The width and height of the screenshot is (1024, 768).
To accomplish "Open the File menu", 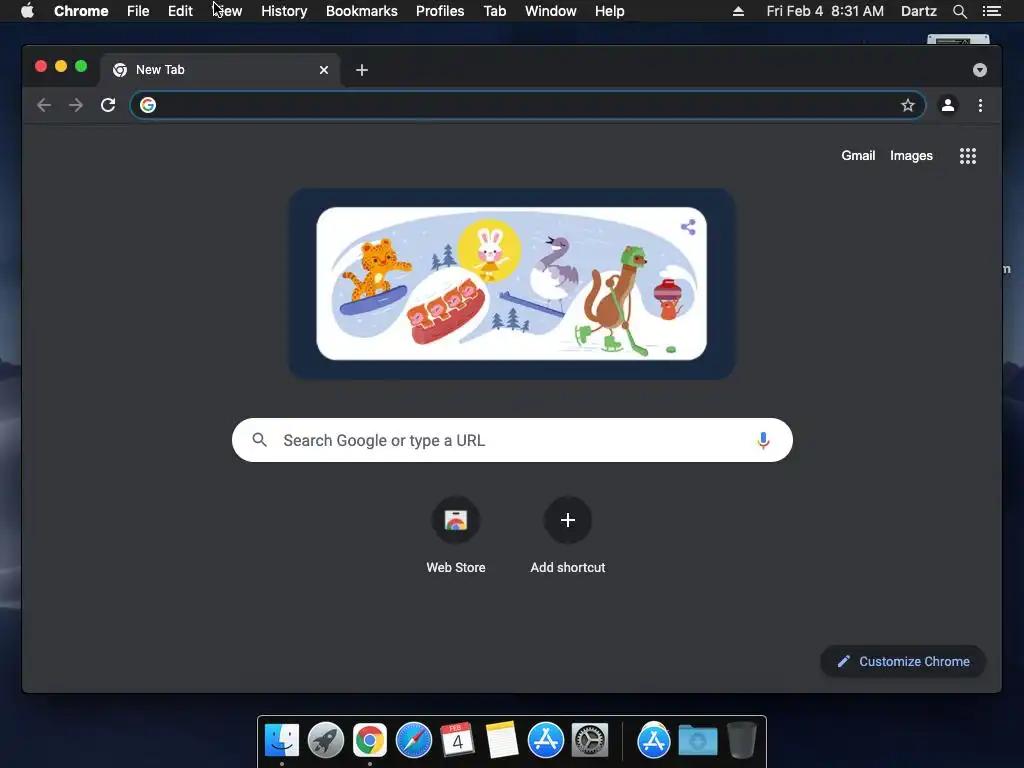I will 138,11.
